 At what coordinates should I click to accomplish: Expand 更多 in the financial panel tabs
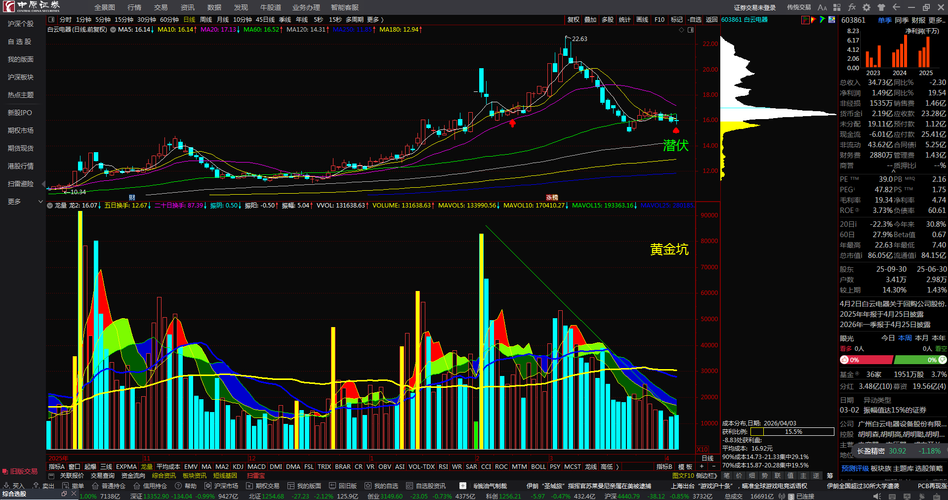point(937,19)
